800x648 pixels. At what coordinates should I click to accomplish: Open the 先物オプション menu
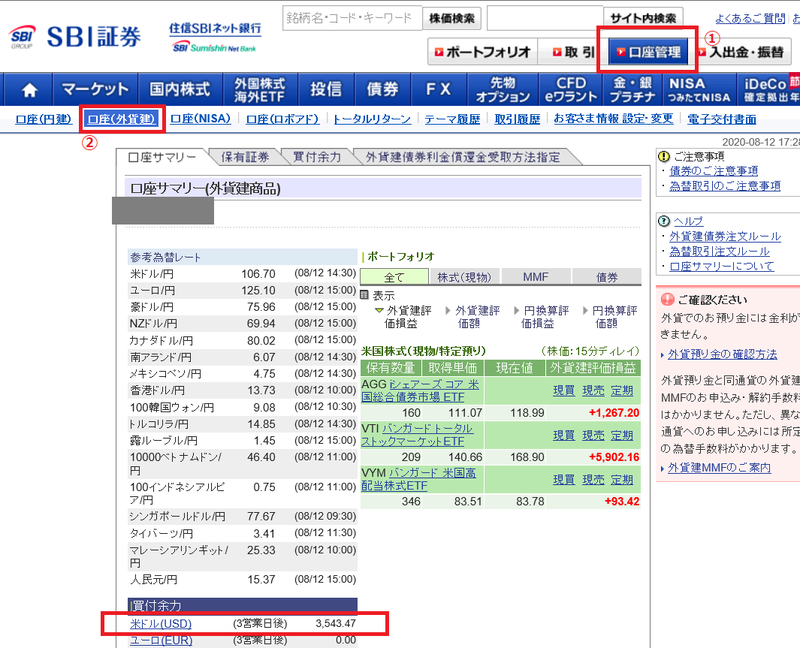click(503, 90)
